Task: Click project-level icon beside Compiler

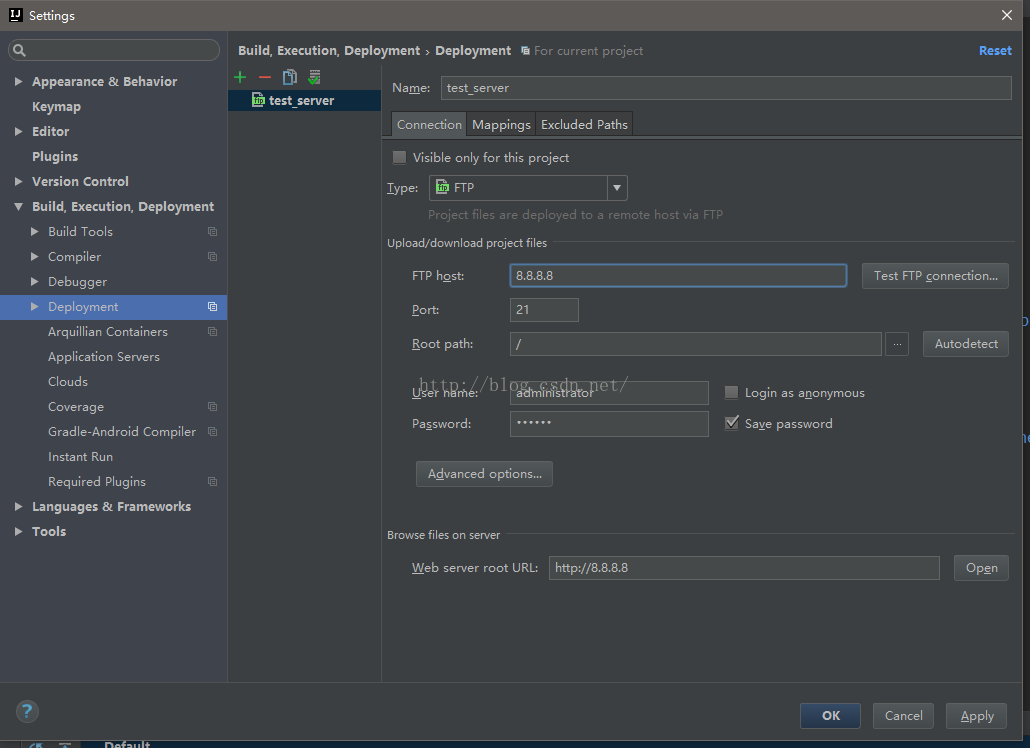Action: [x=212, y=257]
